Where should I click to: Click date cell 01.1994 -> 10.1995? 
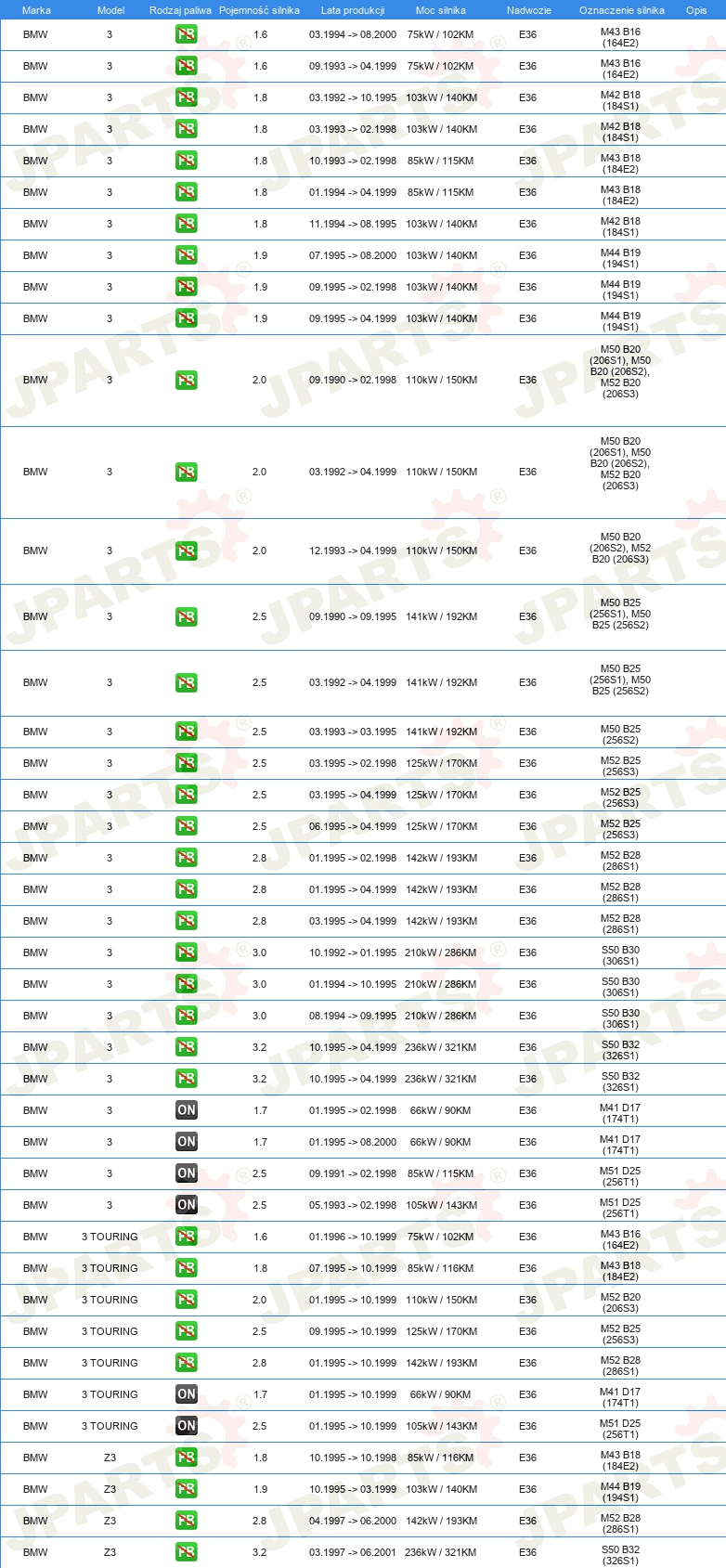coord(353,984)
